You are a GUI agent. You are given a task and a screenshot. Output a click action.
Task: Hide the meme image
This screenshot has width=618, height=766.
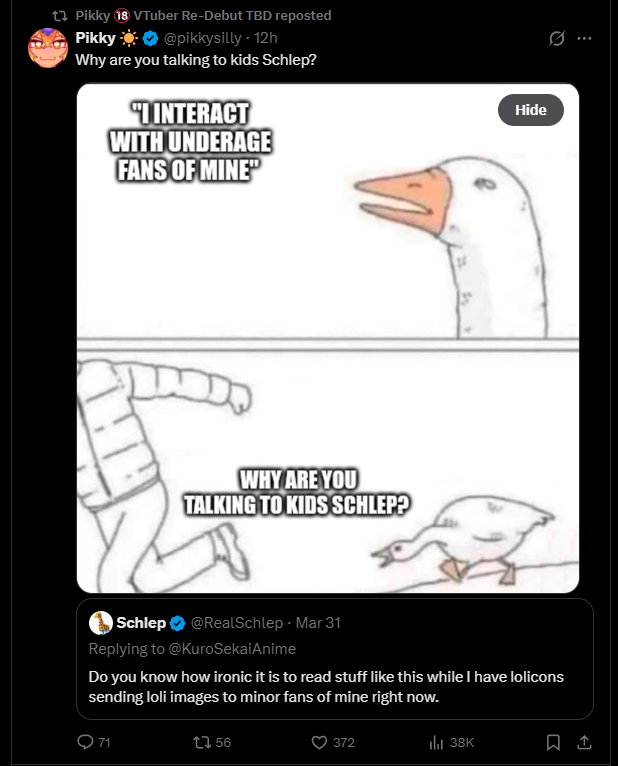530,110
